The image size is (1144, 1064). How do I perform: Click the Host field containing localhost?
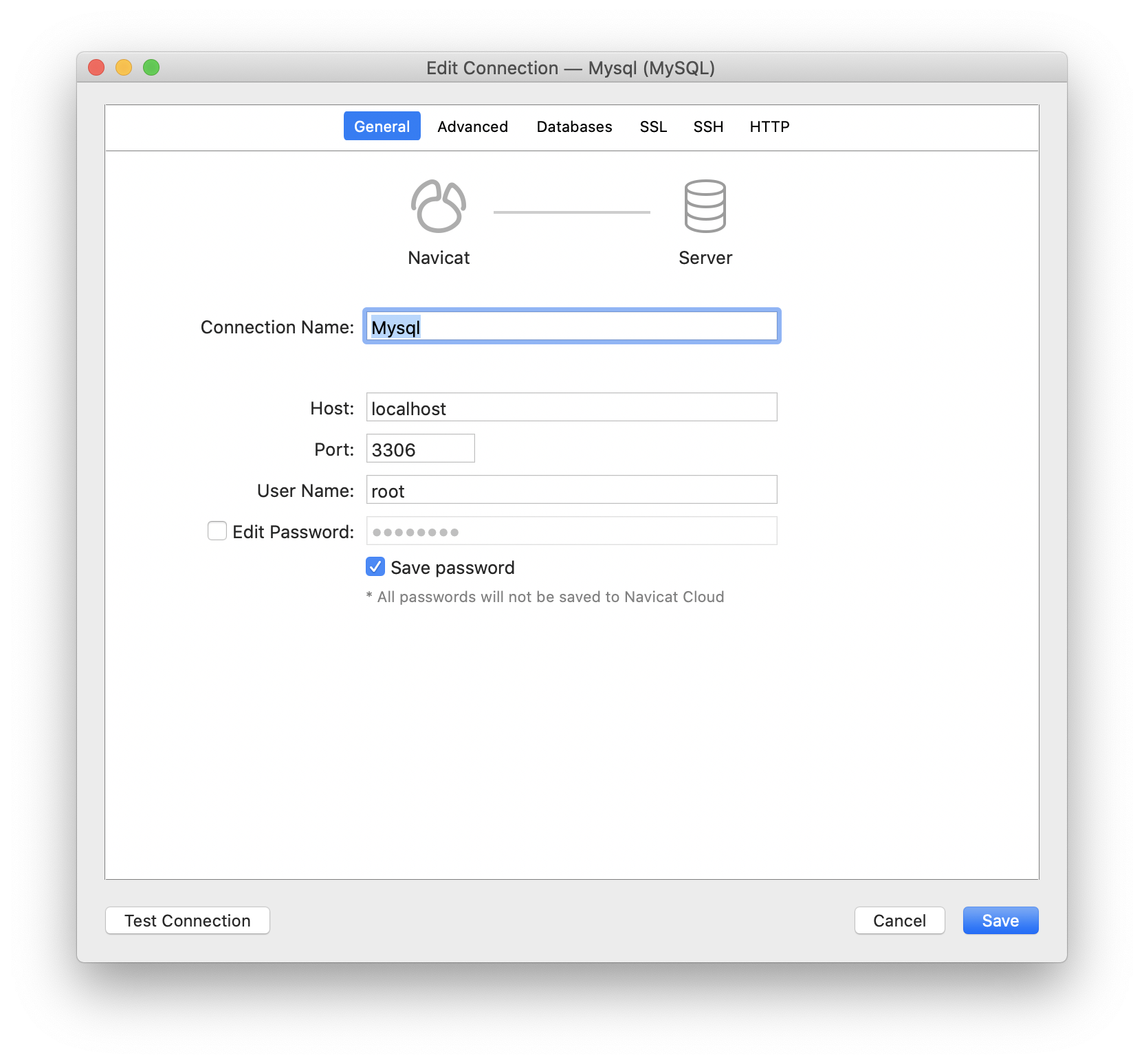pos(571,407)
